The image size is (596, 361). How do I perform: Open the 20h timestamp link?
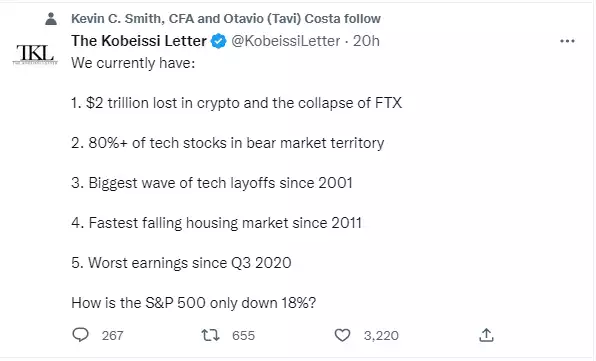366,41
